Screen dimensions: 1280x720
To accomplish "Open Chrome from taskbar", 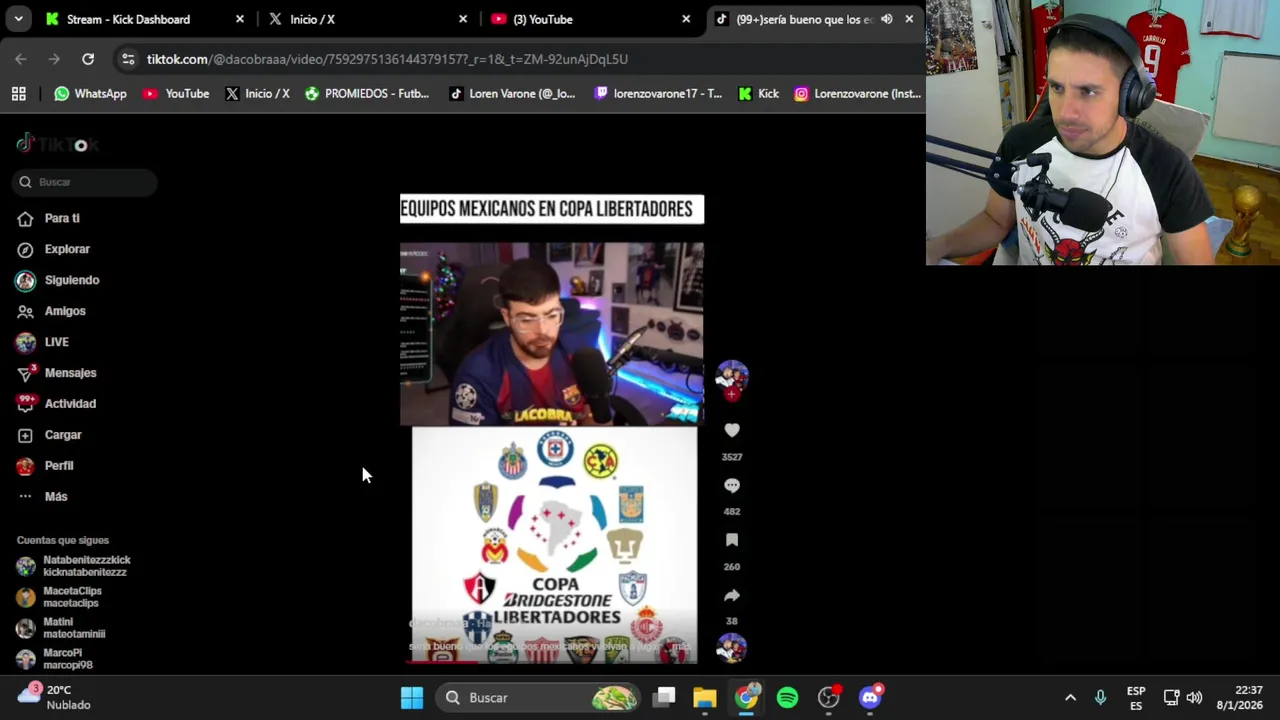I will [x=747, y=698].
